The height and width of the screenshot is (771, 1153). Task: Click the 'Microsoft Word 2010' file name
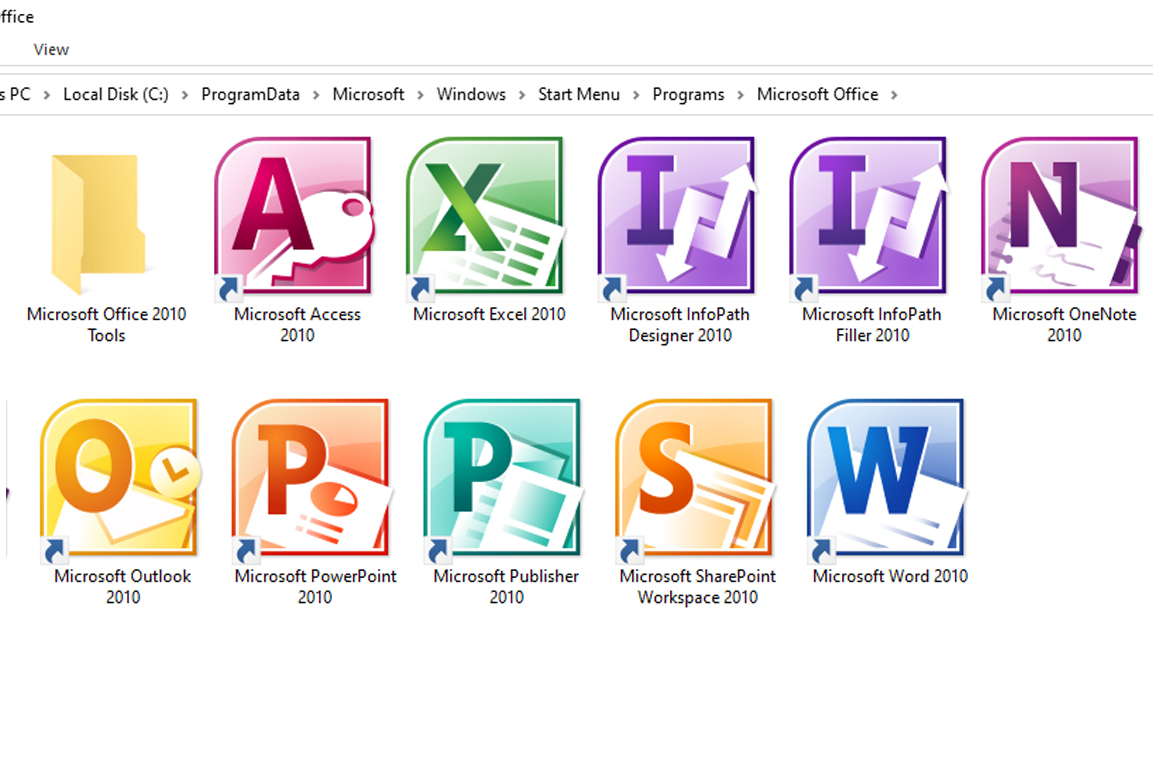click(x=890, y=576)
